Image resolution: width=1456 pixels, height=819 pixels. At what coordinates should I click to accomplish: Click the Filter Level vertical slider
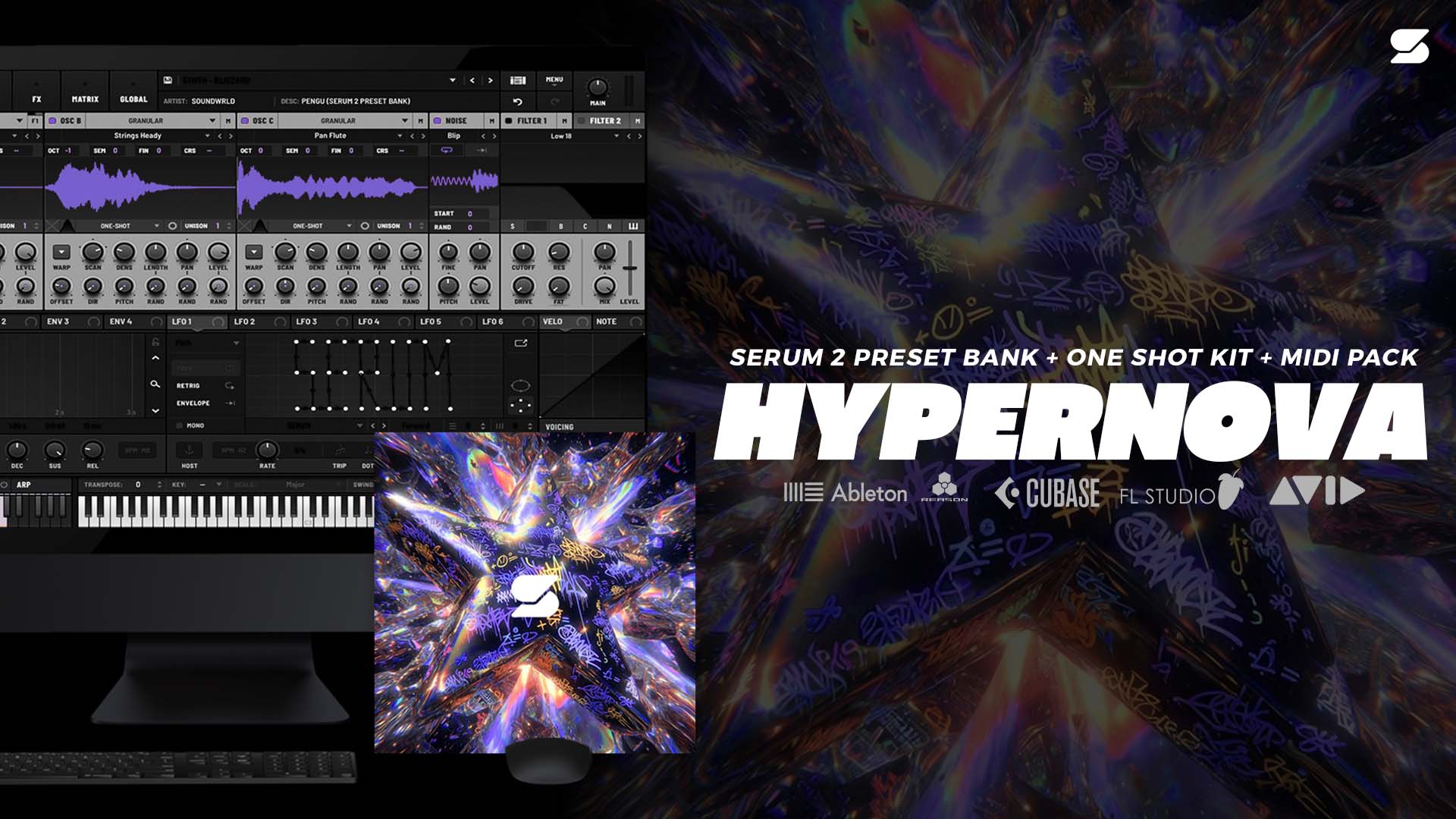(x=630, y=268)
